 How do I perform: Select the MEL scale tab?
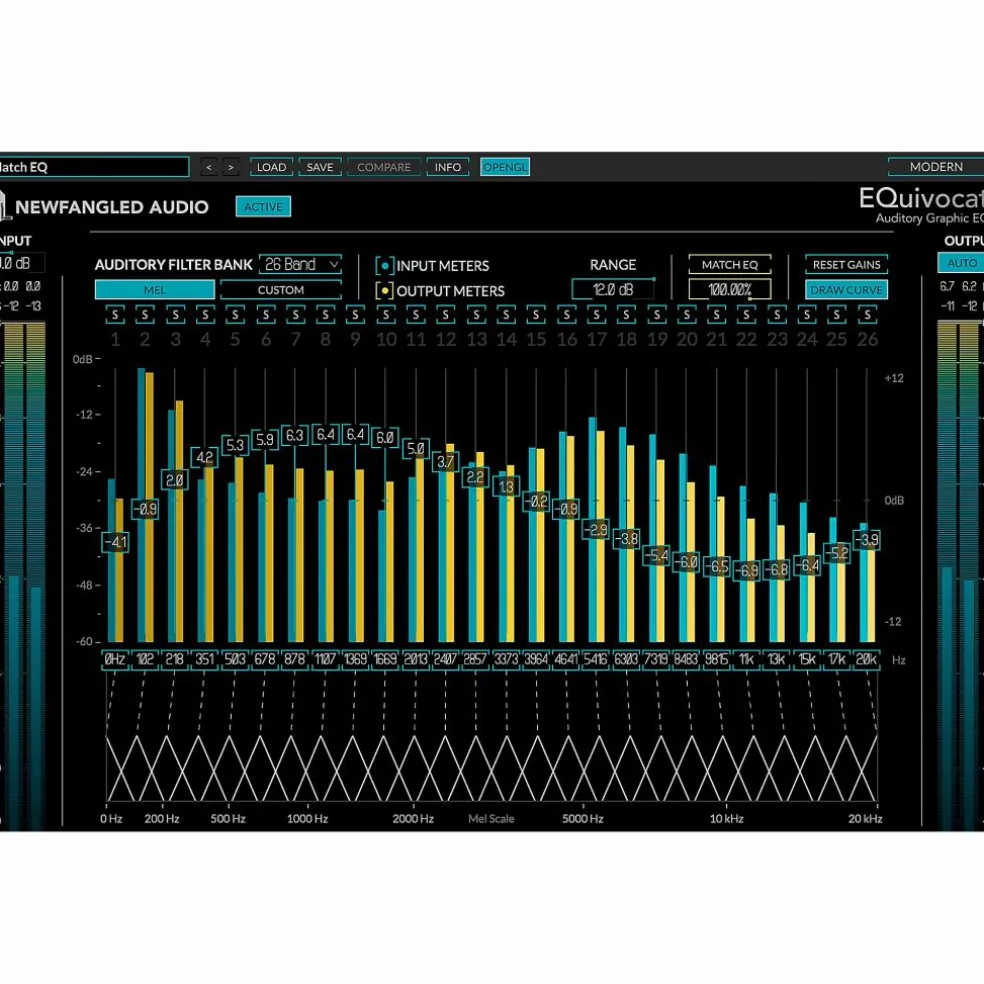tap(154, 290)
